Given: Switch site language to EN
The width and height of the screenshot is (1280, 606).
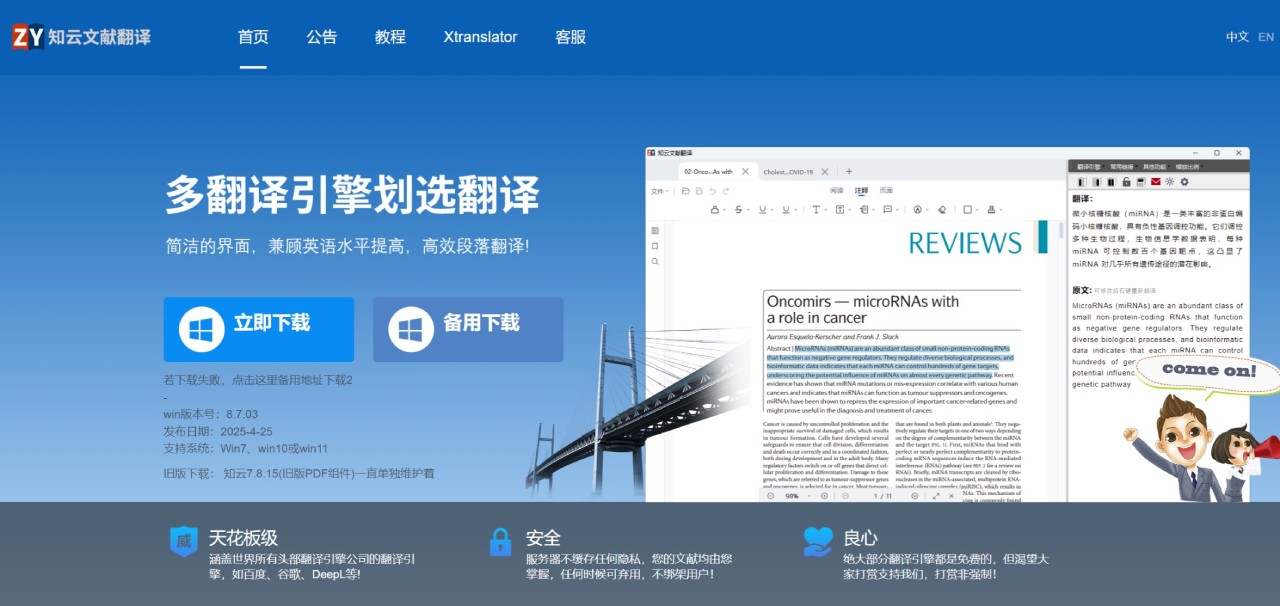Looking at the screenshot, I should point(1266,37).
